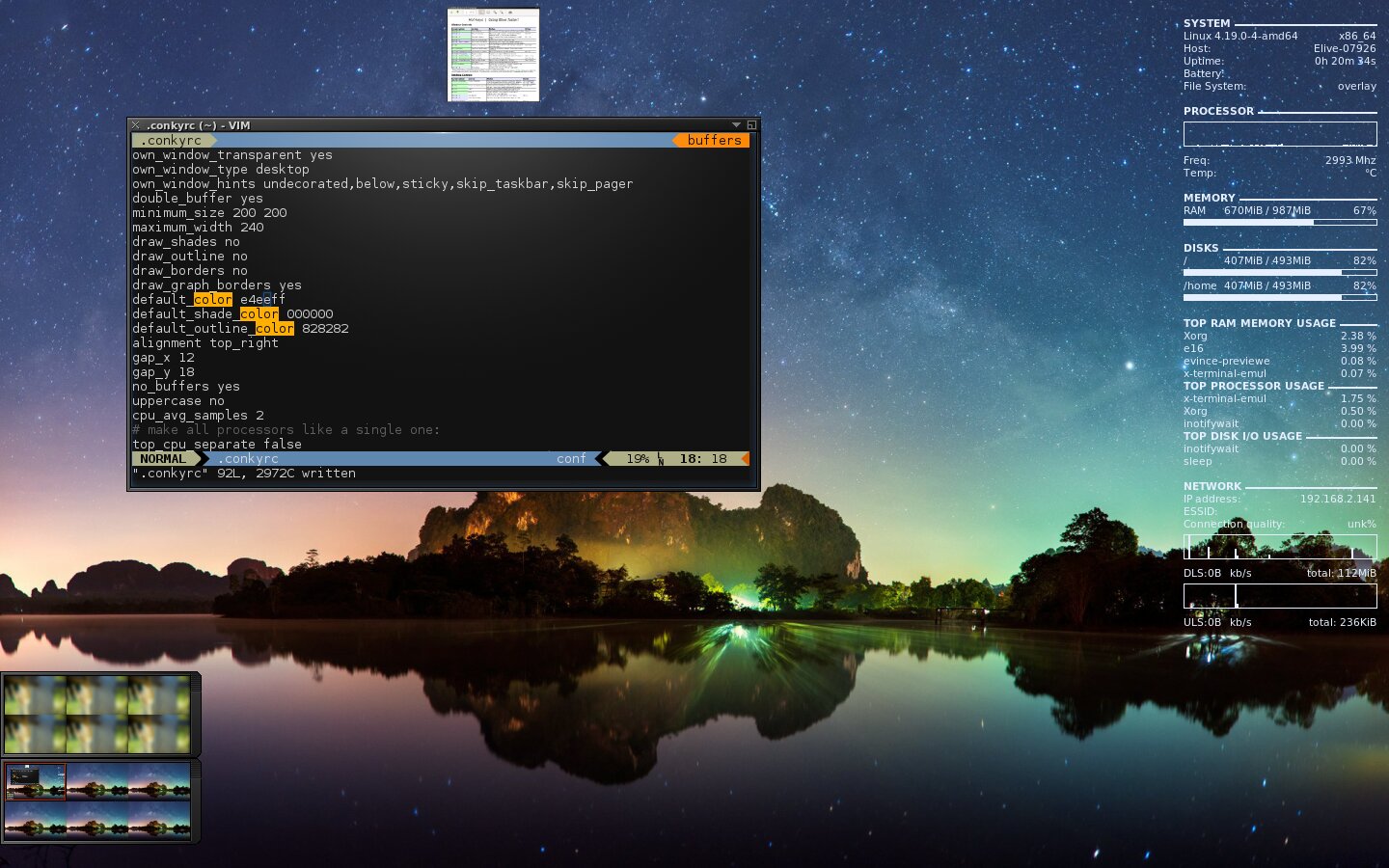Click the TOP DISK I/O USAGE heading

click(x=1242, y=436)
